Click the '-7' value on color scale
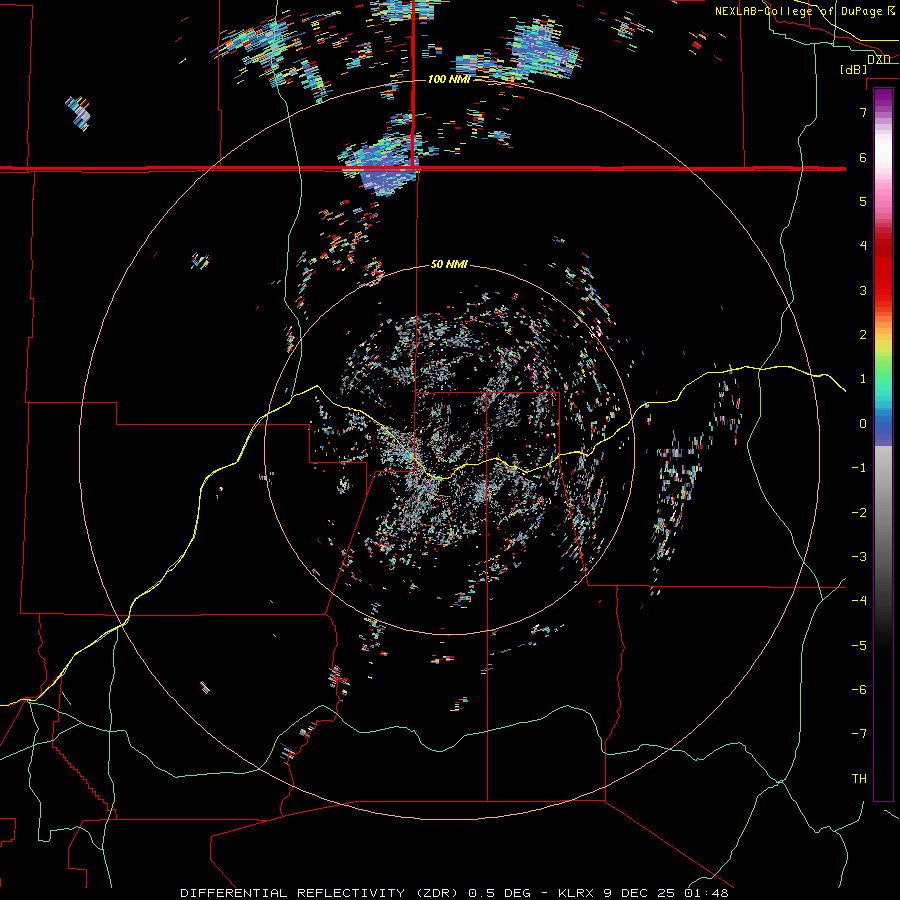 tap(859, 734)
